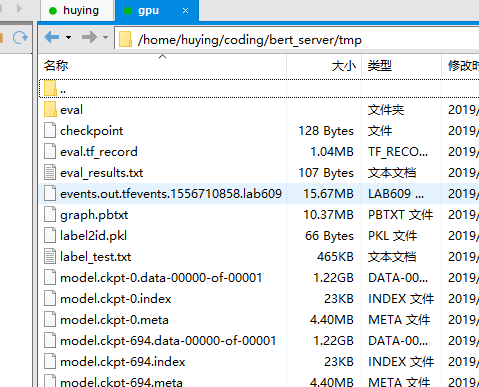This screenshot has height=387, width=479.
Task: Sort by the 名称 column header
Action: [x=162, y=66]
